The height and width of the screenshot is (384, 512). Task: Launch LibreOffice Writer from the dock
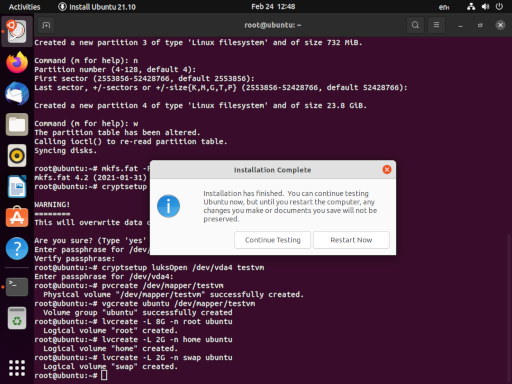click(x=17, y=186)
